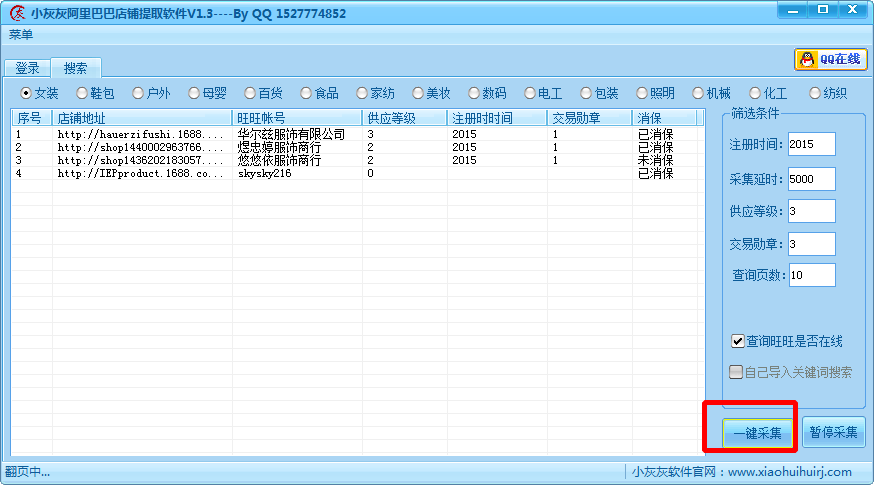Click the 供应等级 filter input field
This screenshot has width=874, height=485.
(x=812, y=211)
